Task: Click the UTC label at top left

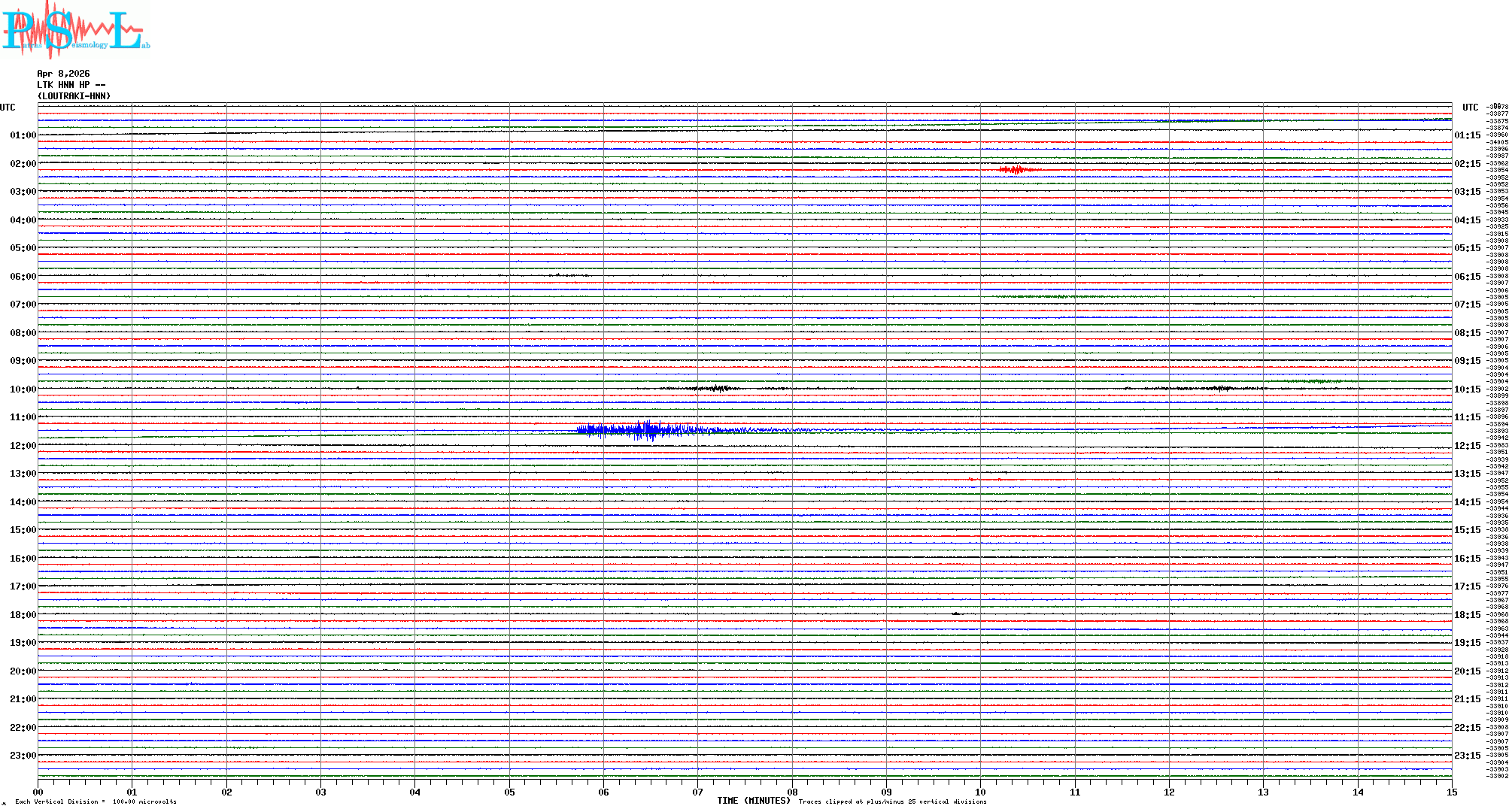Action: click(8, 108)
